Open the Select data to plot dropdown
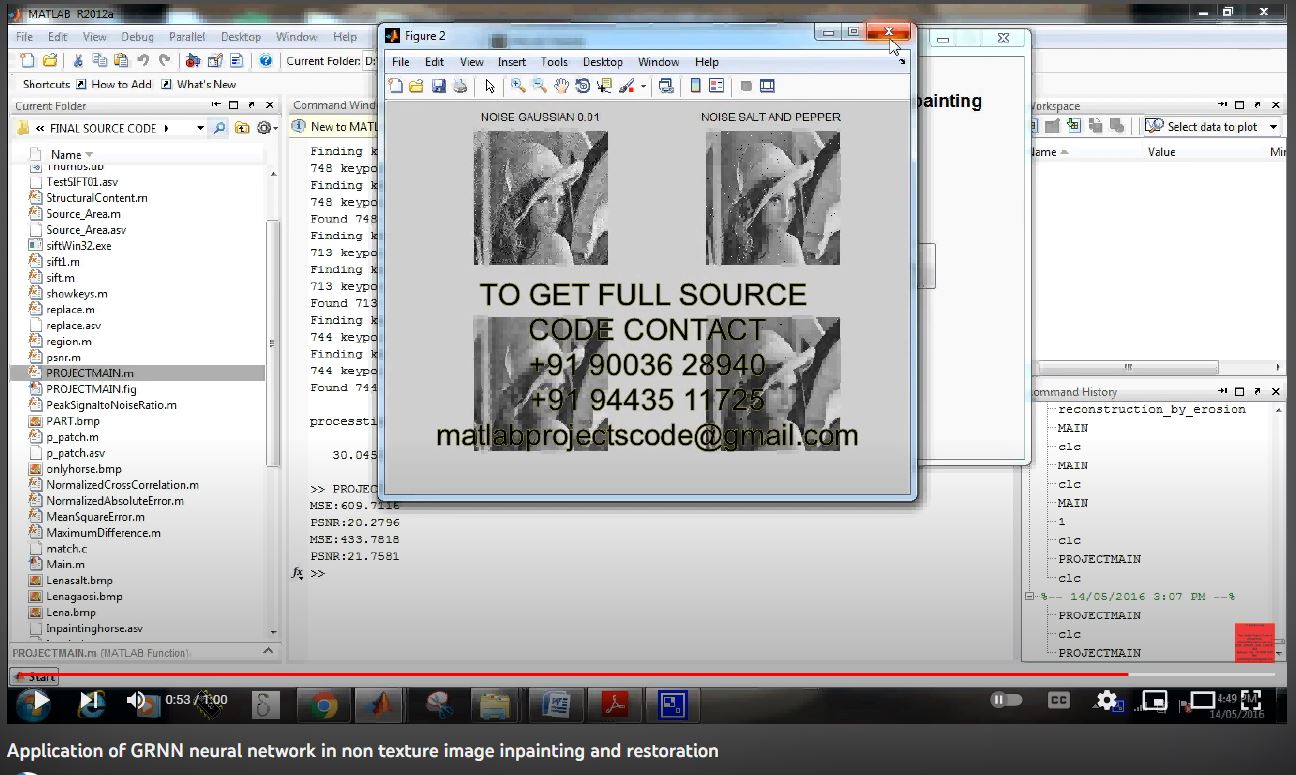The image size is (1296, 775). pos(1212,127)
